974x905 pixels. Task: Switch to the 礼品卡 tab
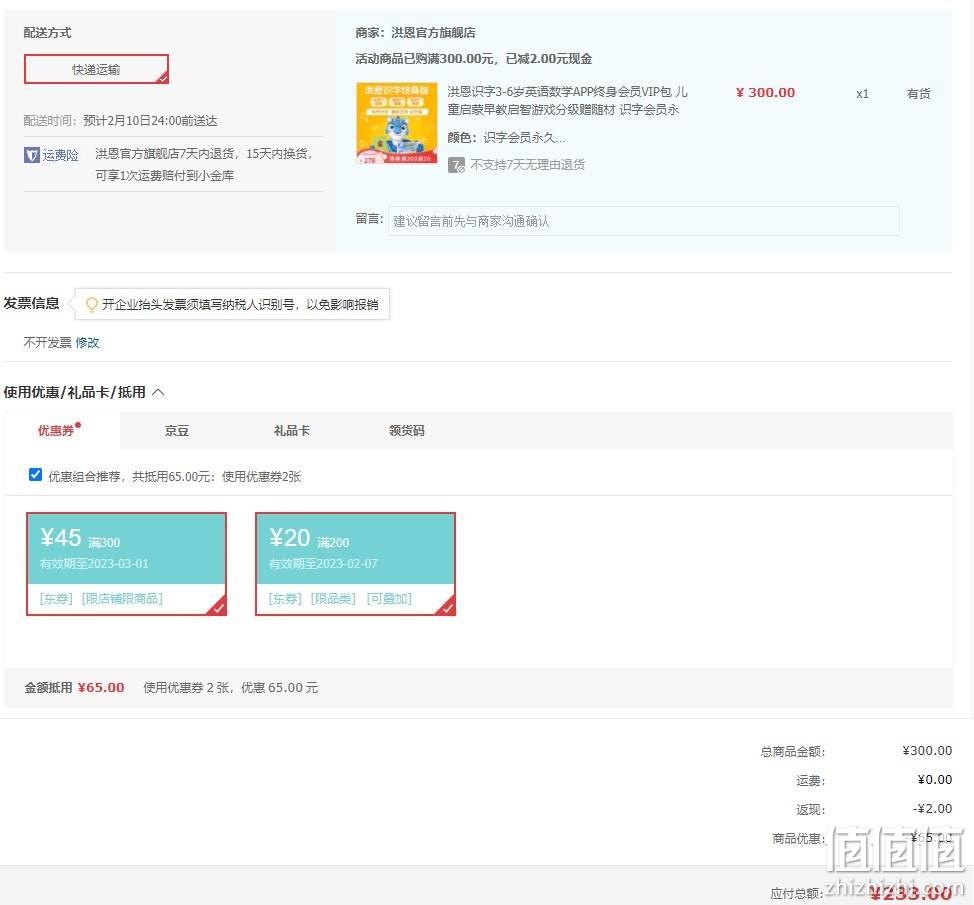(x=292, y=430)
